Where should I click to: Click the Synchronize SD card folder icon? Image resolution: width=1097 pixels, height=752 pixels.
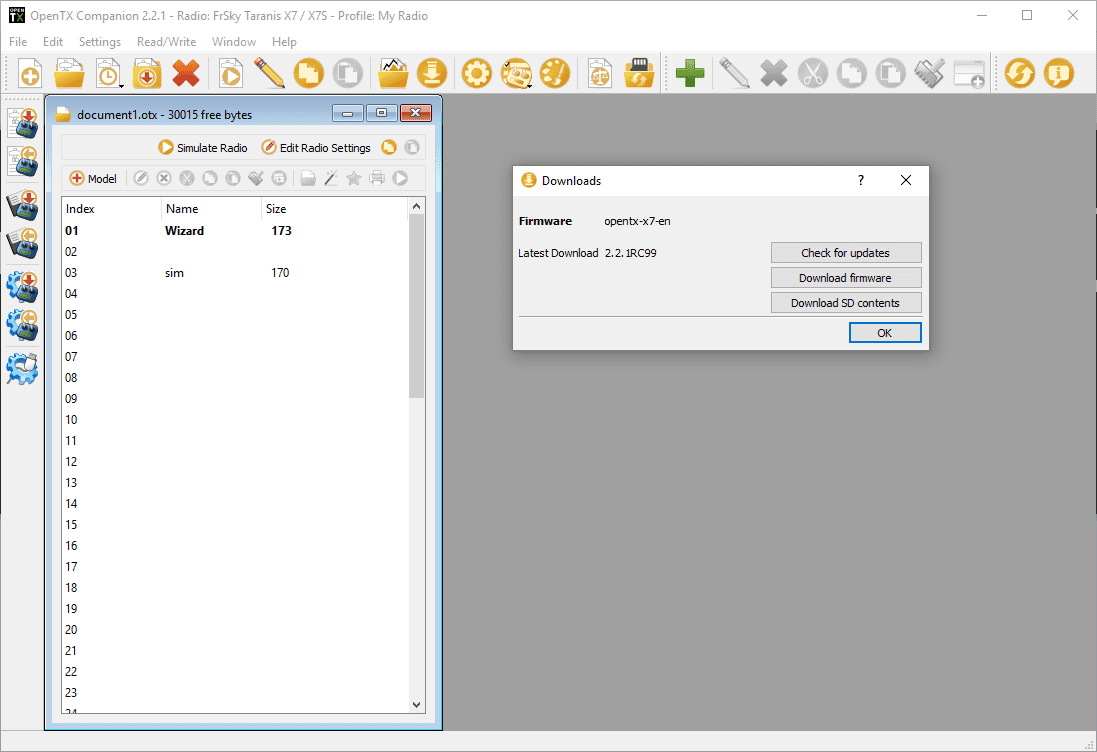[639, 73]
